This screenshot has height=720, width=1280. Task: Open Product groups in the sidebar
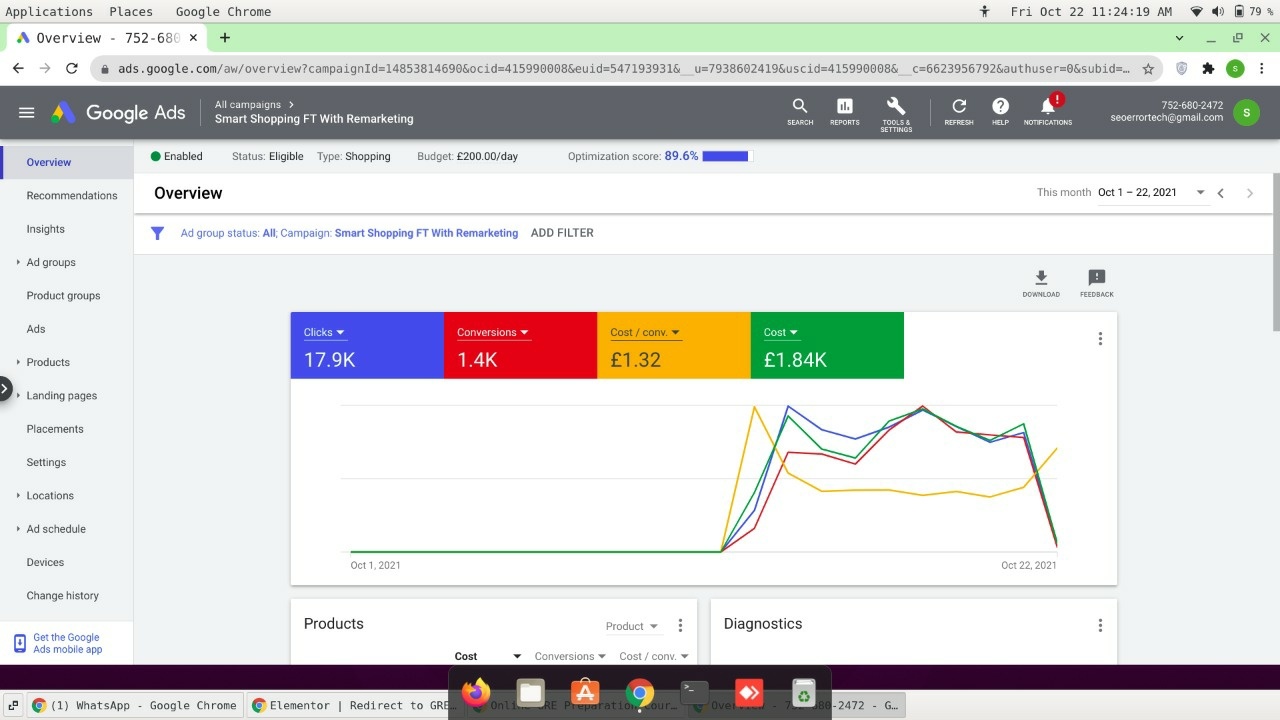[63, 295]
